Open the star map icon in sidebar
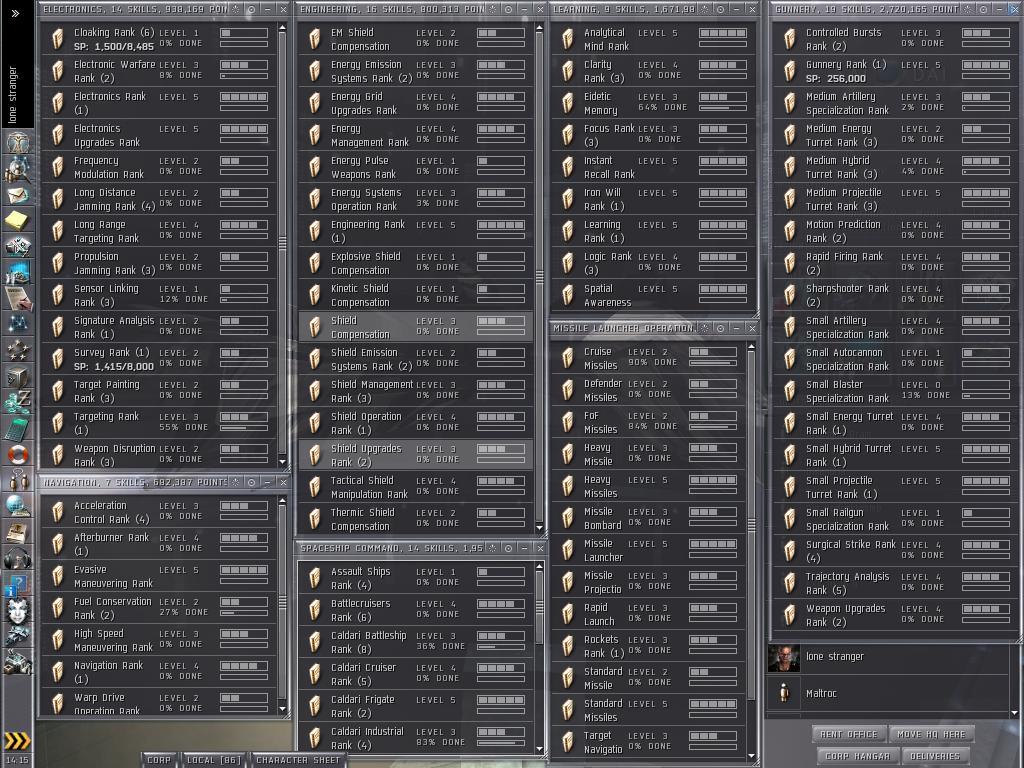 pyautogui.click(x=18, y=323)
